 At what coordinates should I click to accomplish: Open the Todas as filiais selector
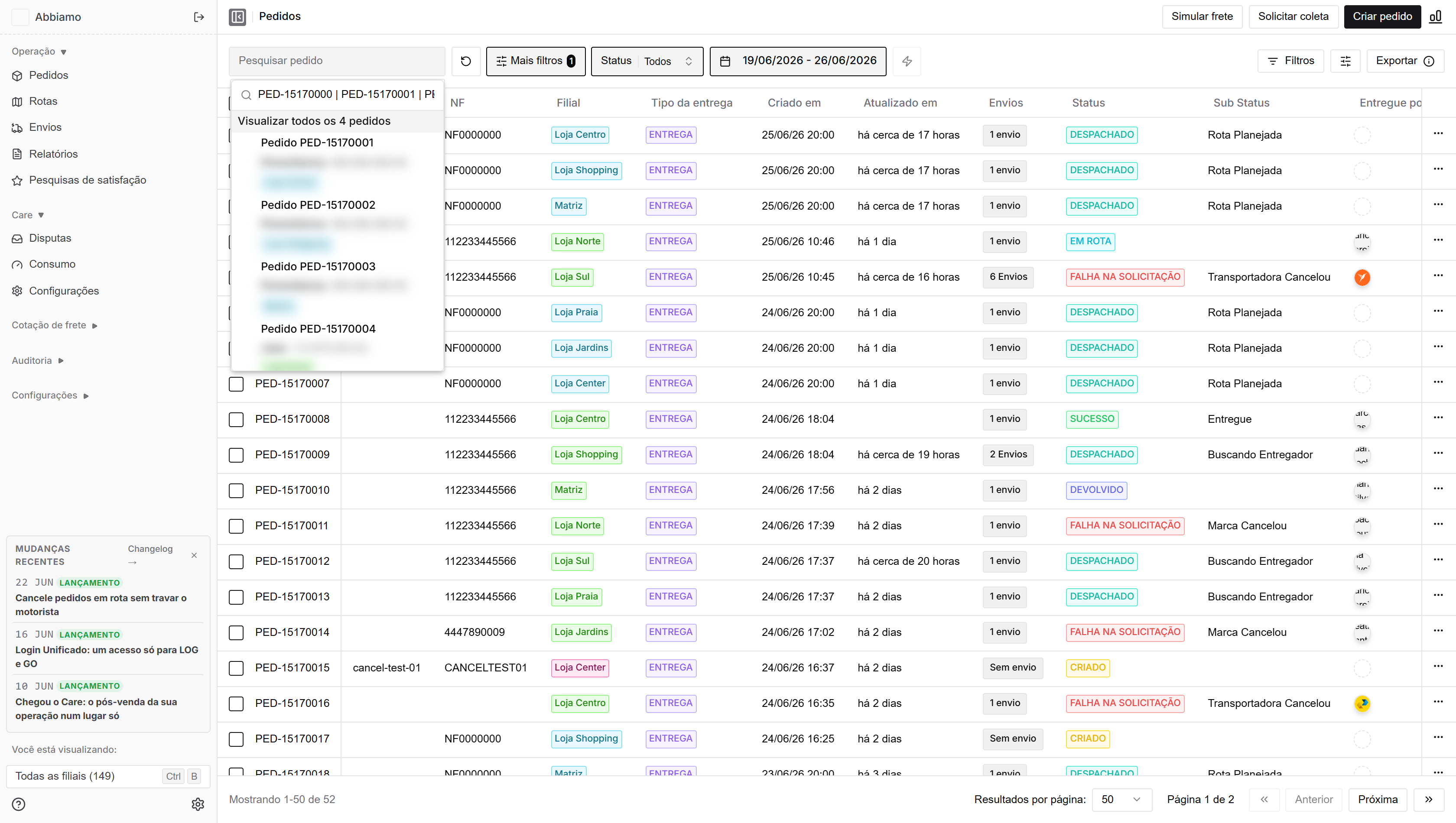(x=108, y=776)
